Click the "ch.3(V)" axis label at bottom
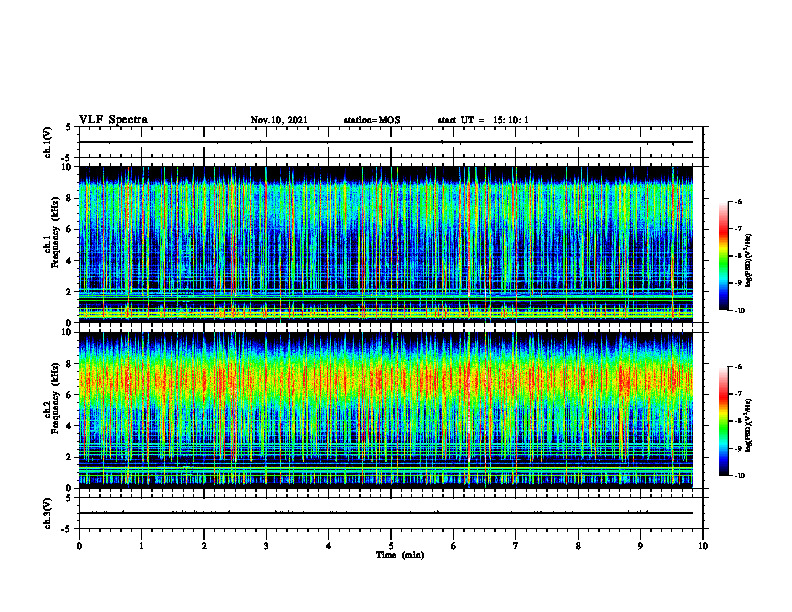 [48, 513]
